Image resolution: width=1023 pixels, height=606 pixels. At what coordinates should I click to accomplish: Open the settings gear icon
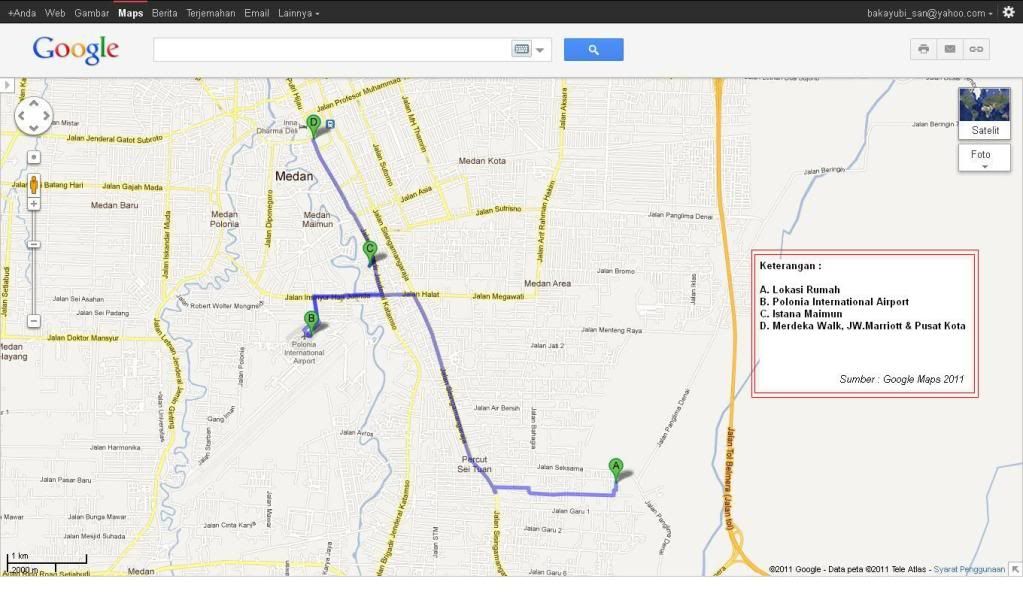1009,12
